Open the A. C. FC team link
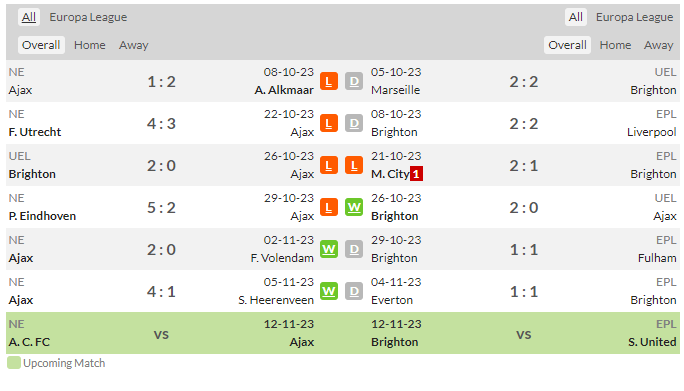Image resolution: width=684 pixels, height=391 pixels. tap(29, 342)
